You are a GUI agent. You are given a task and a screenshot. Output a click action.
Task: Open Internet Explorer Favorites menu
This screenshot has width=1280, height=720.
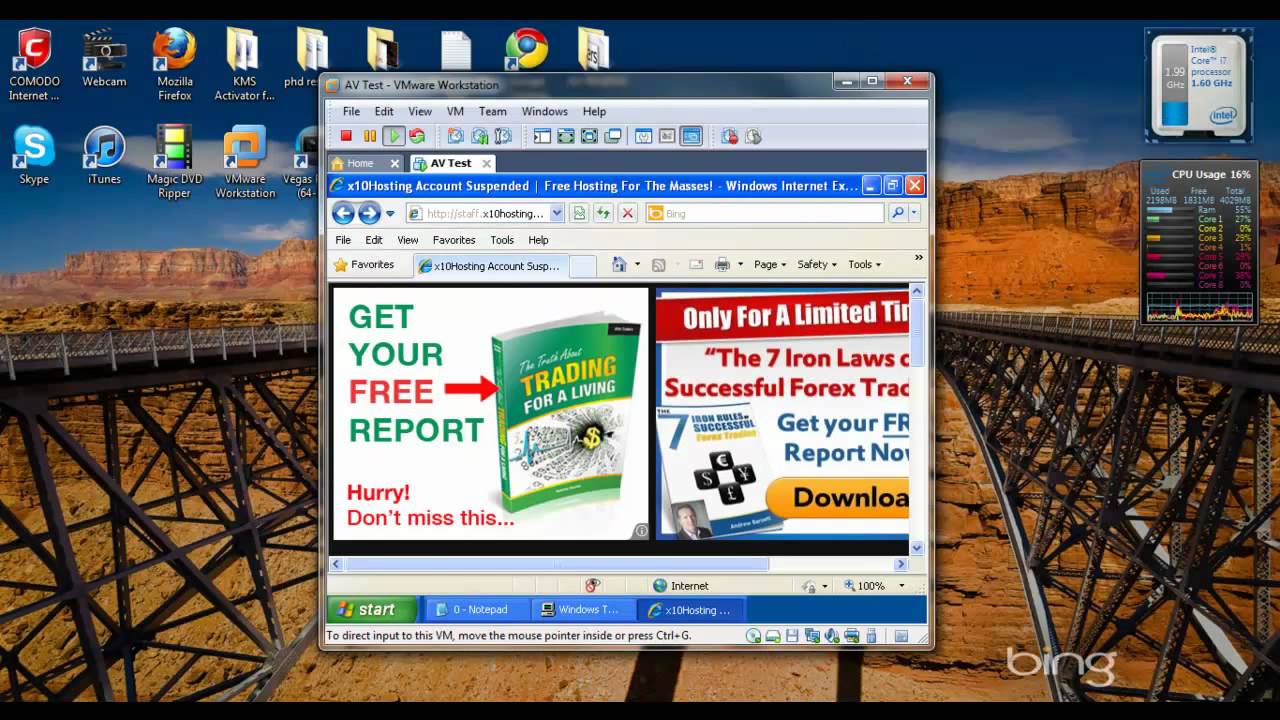click(x=453, y=240)
